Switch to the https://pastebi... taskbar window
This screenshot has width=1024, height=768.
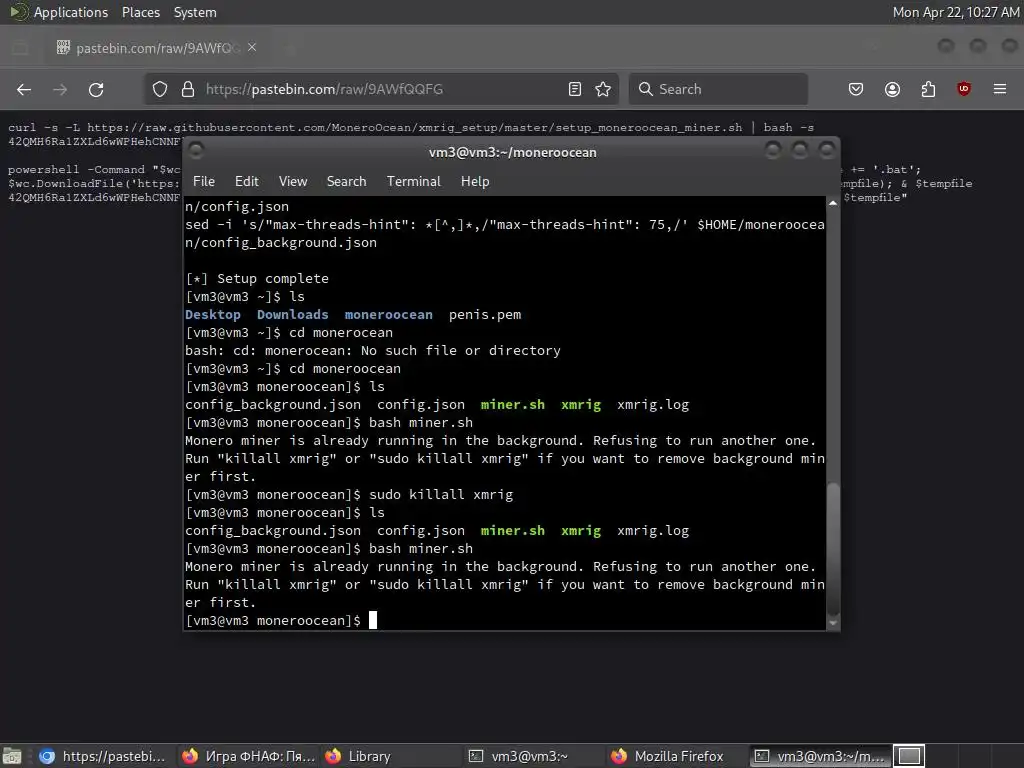(103, 756)
